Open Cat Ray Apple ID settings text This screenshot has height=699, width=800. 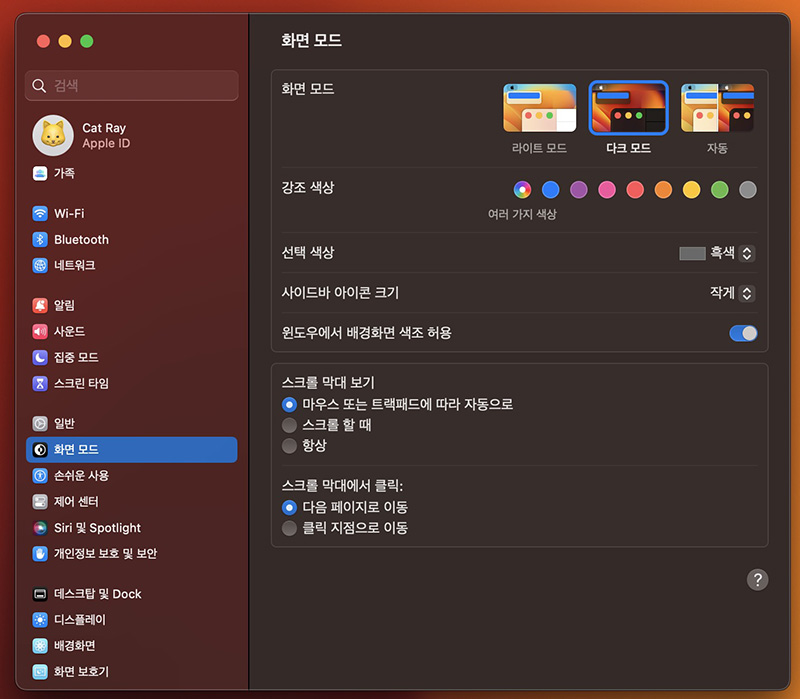106,136
